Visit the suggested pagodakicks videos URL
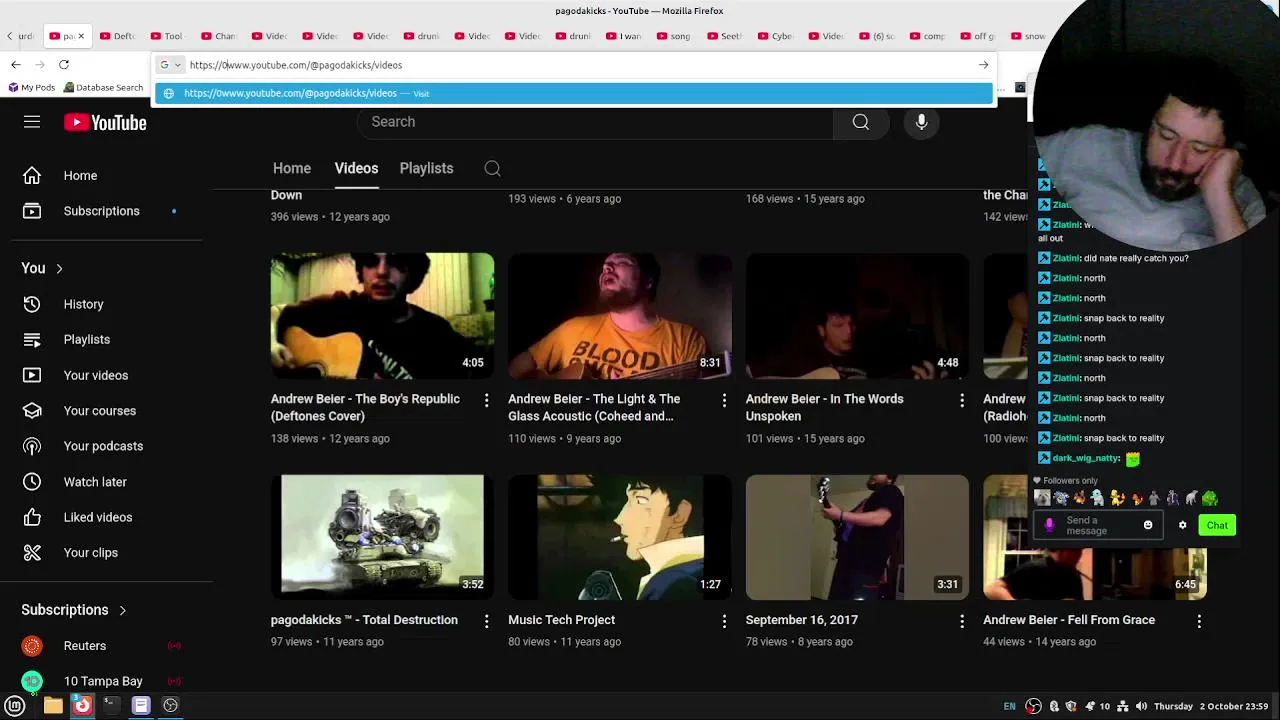Viewport: 1280px width, 720px height. coord(574,93)
